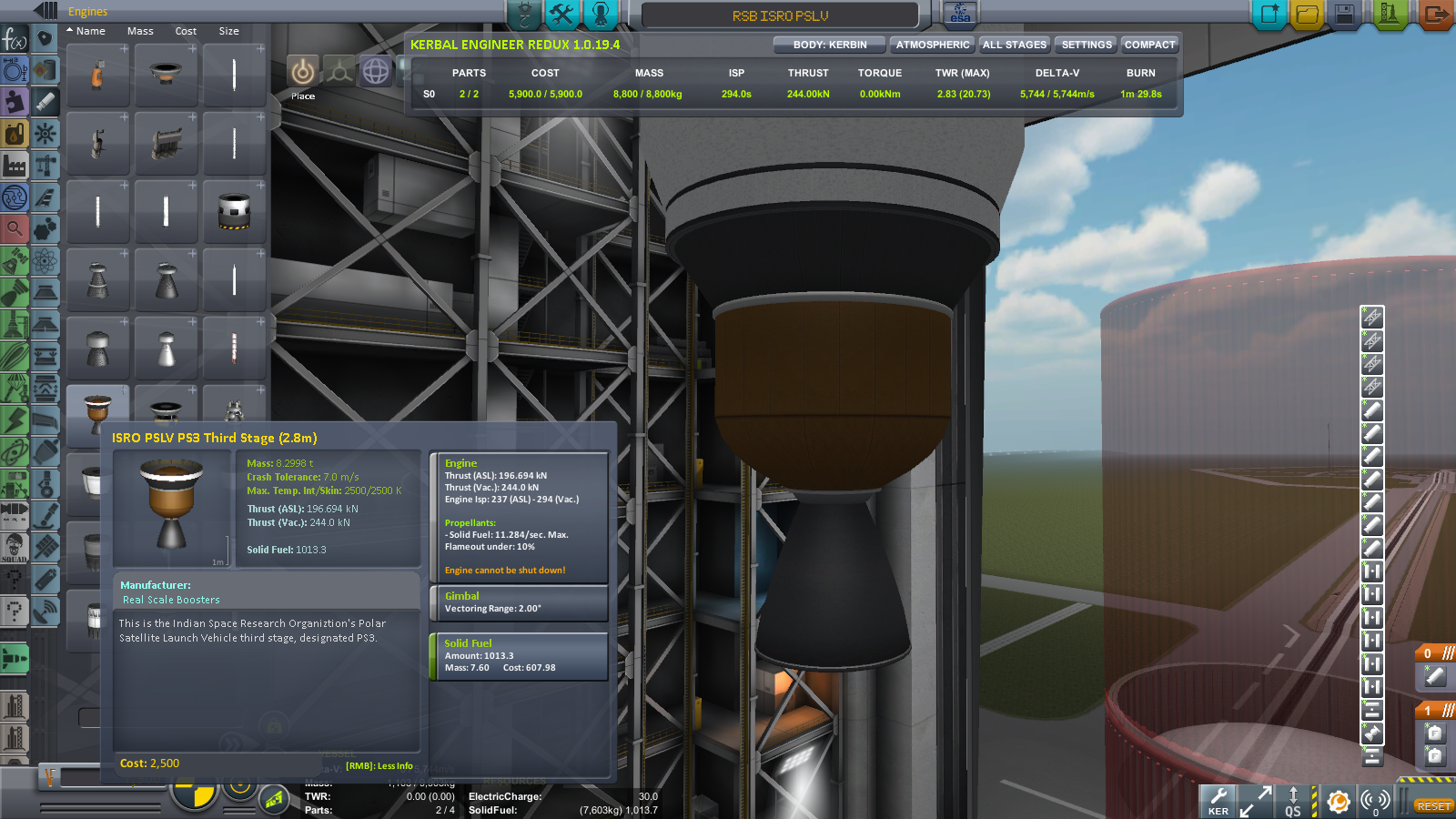This screenshot has width=1456, height=819.
Task: Save the vessel with the floppy disk icon
Action: 1344,15
